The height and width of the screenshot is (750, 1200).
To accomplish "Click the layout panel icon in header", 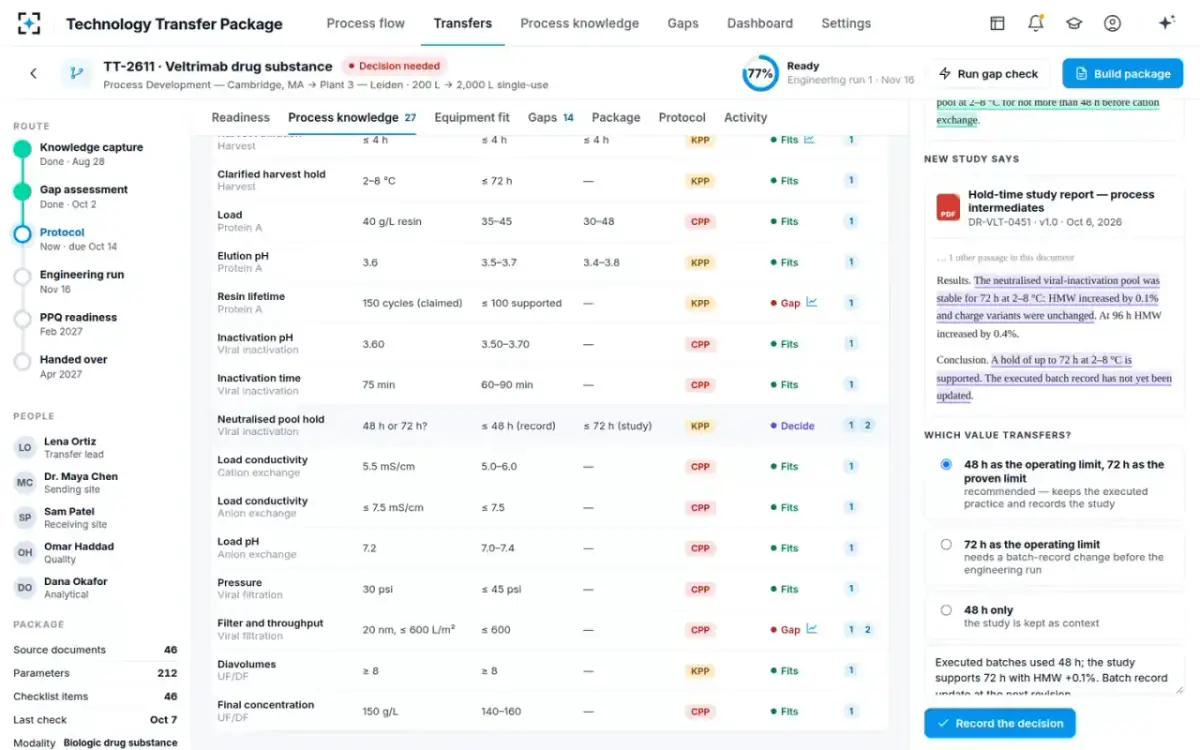I will point(997,23).
